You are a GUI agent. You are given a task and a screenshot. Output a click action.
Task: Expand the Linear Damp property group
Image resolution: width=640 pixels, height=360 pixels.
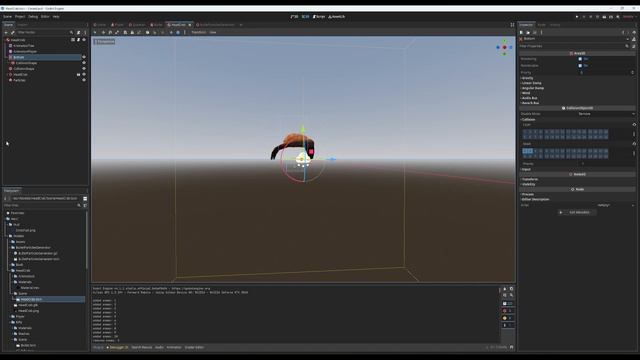coord(531,83)
